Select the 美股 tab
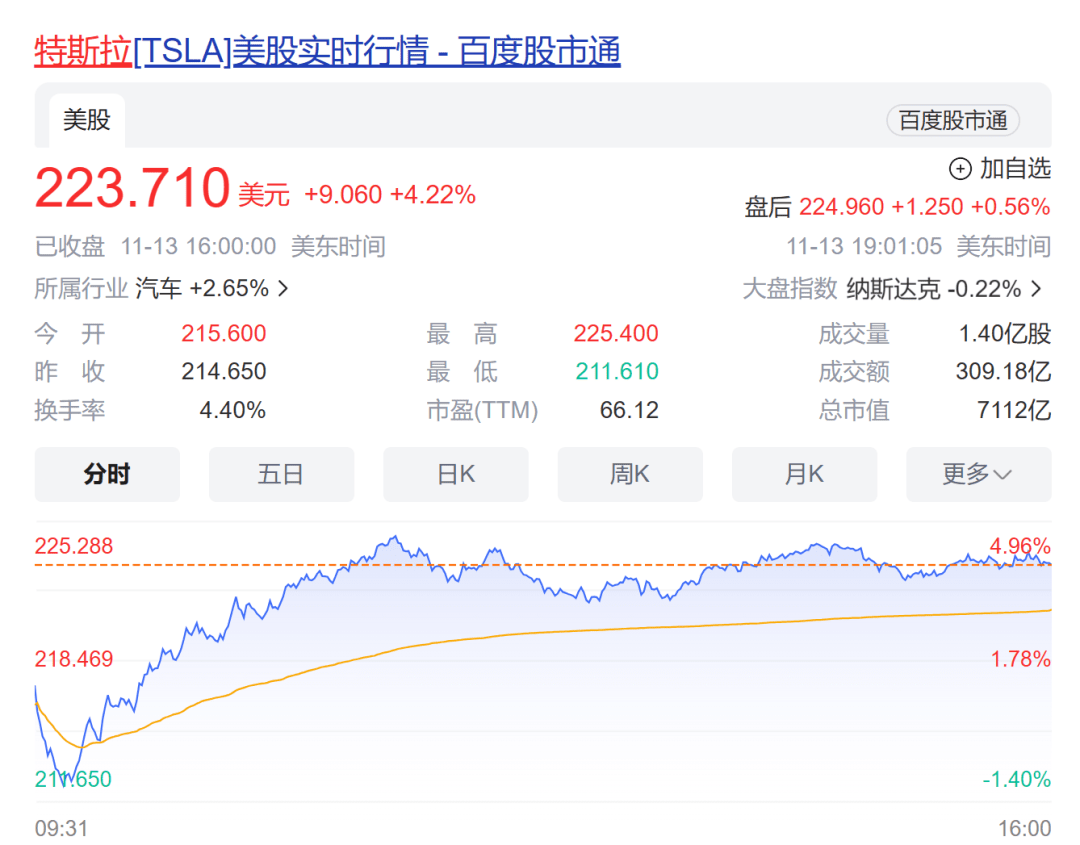The image size is (1080, 845). pyautogui.click(x=87, y=120)
